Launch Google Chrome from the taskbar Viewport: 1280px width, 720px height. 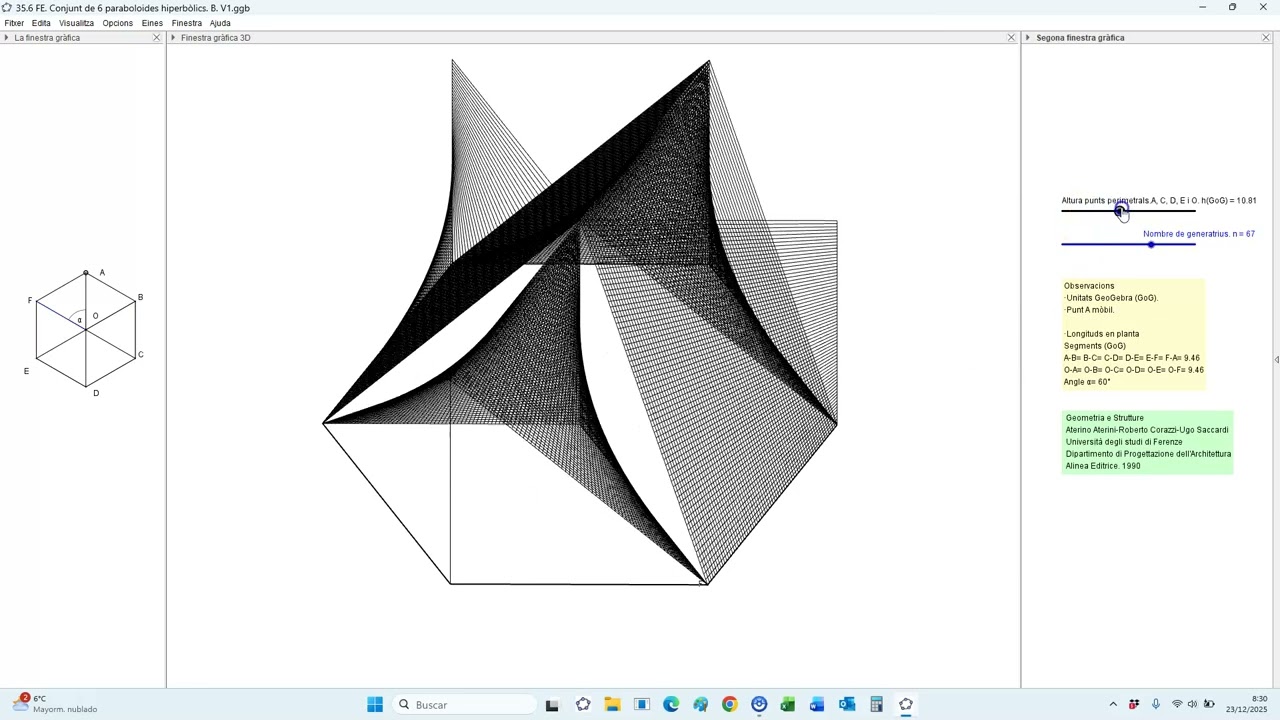point(730,705)
